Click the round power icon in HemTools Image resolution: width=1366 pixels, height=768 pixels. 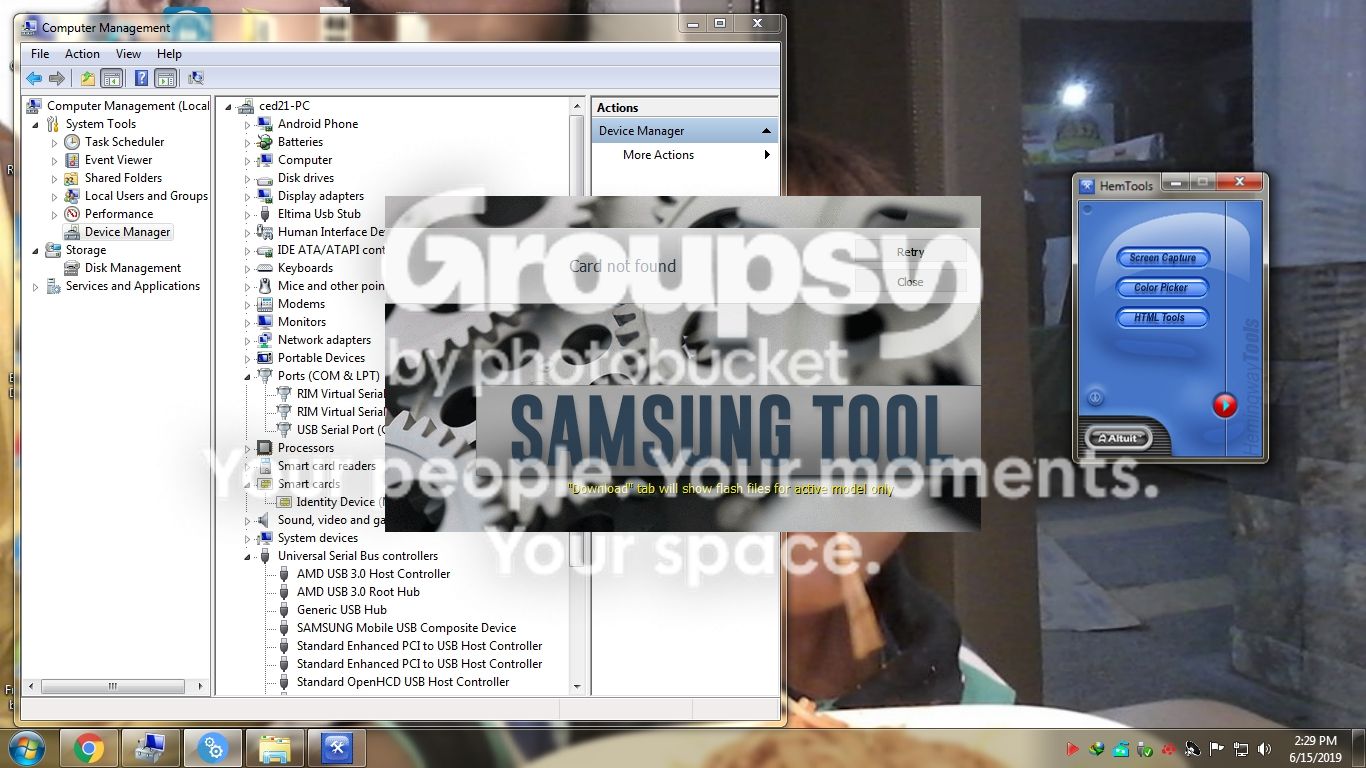1095,398
